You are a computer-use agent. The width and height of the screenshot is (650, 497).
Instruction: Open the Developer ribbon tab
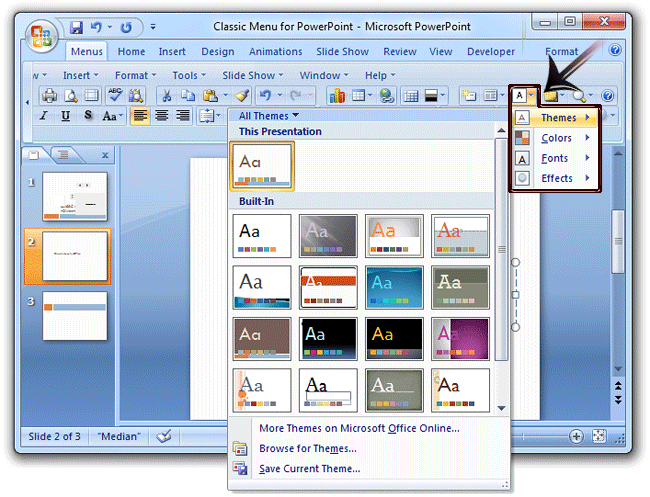coord(491,52)
